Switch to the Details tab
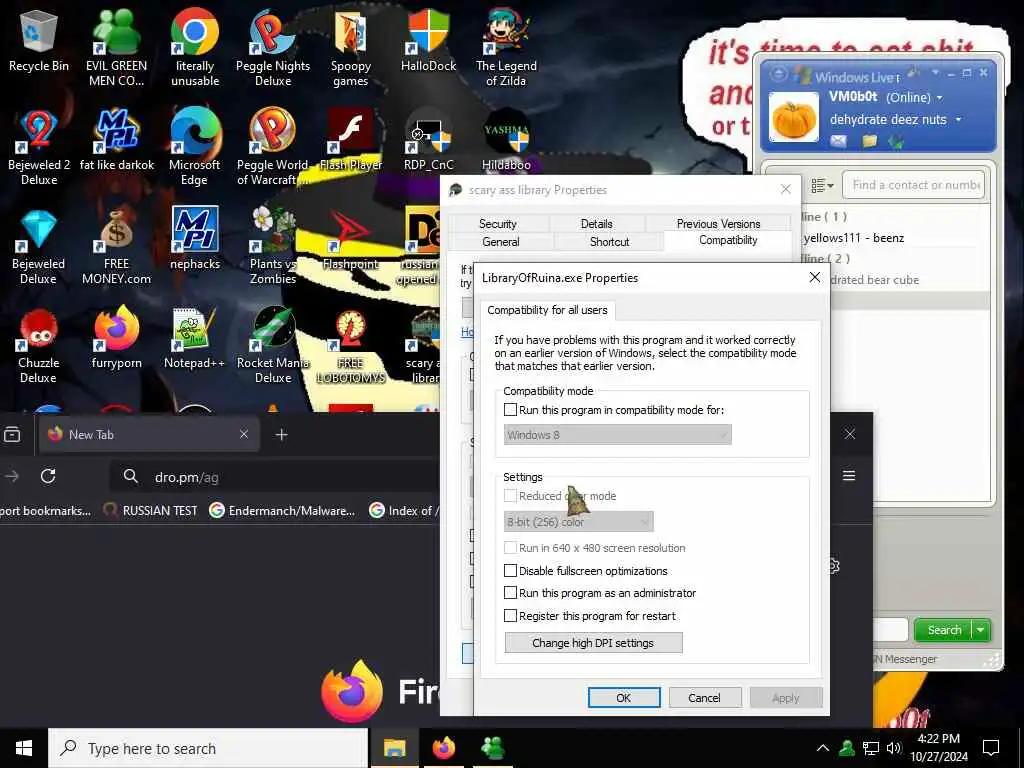The height and width of the screenshot is (768, 1024). click(x=596, y=223)
